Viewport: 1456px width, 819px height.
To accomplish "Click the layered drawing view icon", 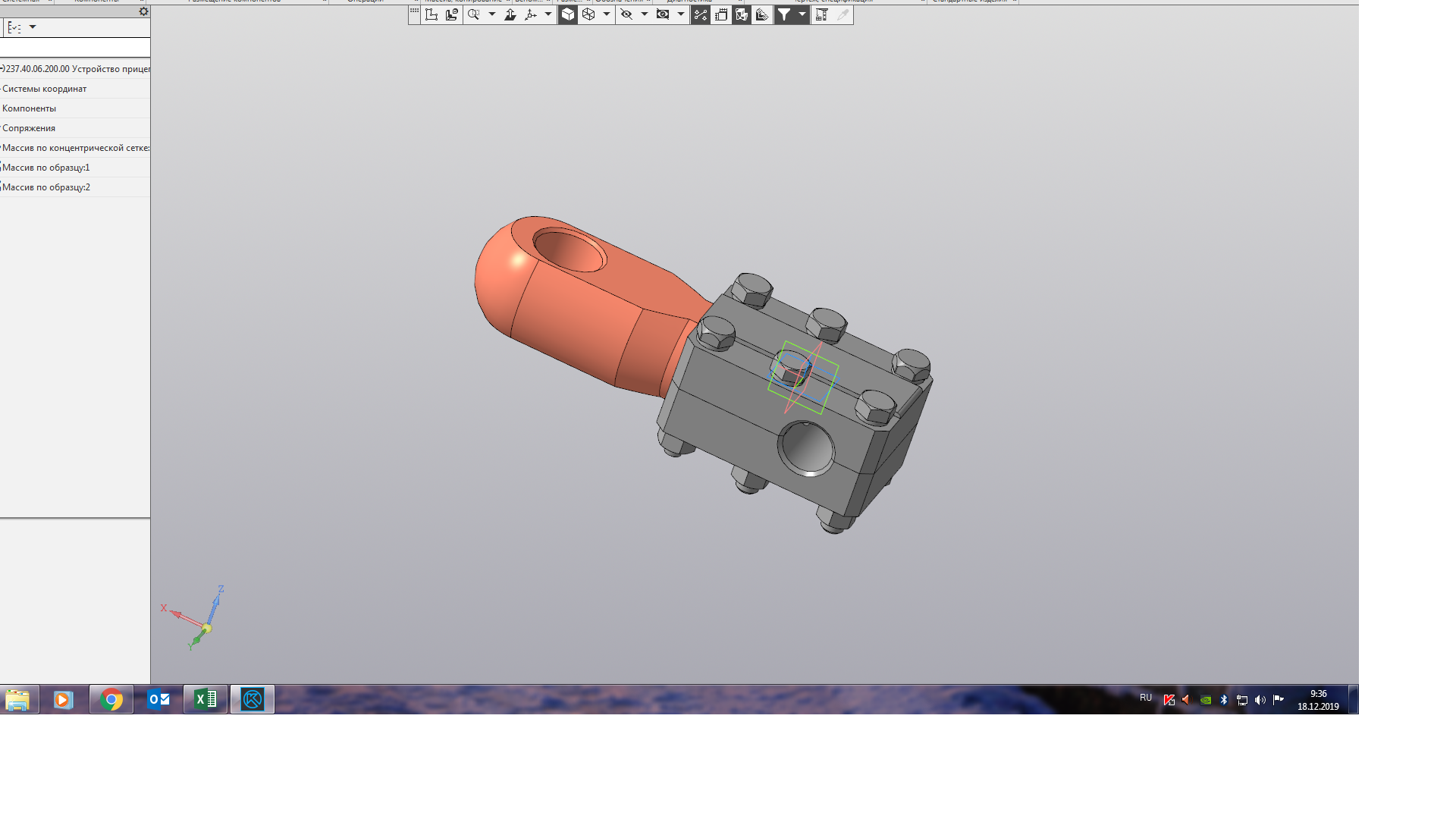I will point(762,14).
